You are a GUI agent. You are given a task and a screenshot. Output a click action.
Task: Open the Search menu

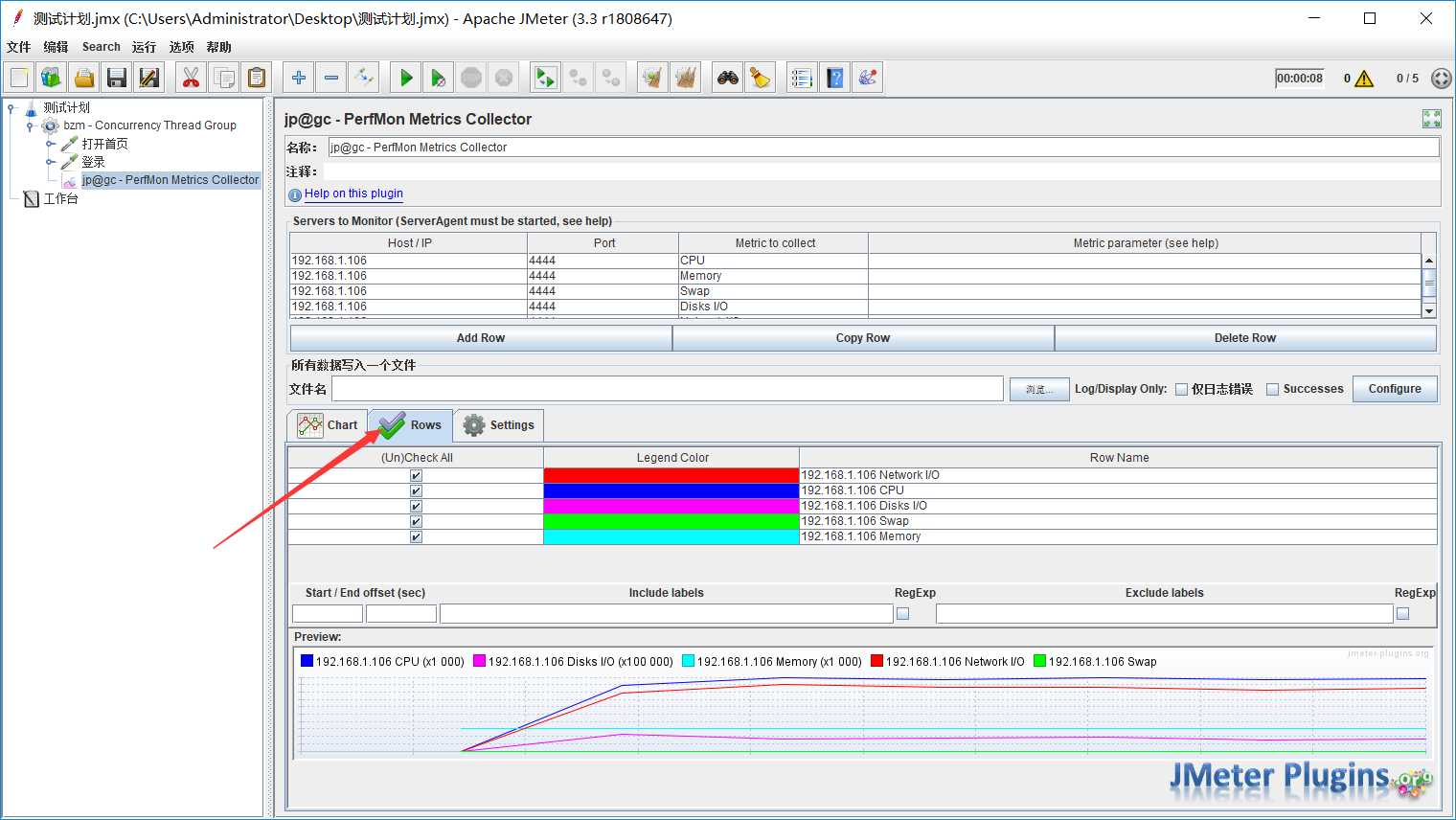point(102,47)
